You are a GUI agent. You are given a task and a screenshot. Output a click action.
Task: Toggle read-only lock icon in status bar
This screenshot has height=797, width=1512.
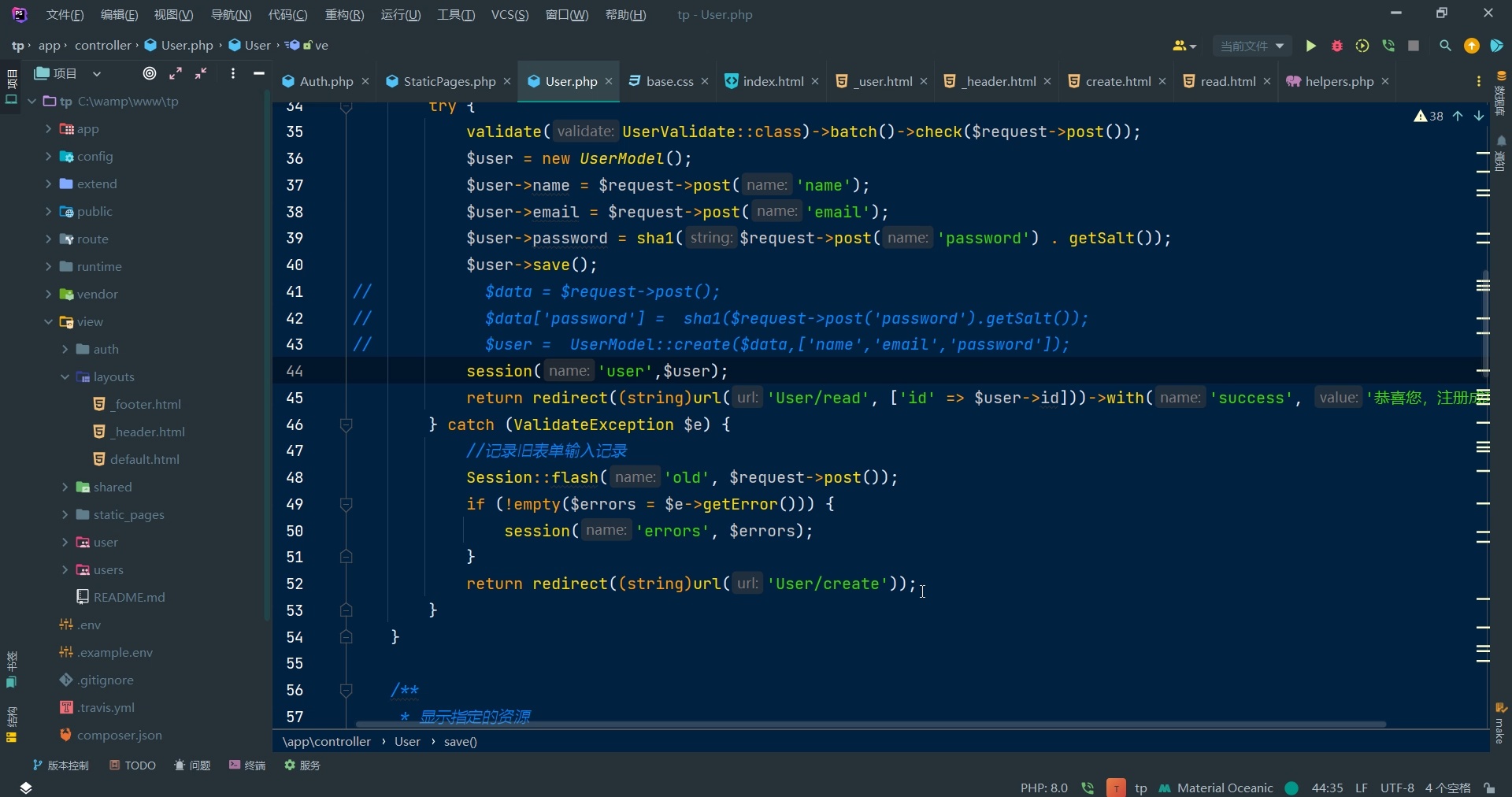tap(1489, 788)
